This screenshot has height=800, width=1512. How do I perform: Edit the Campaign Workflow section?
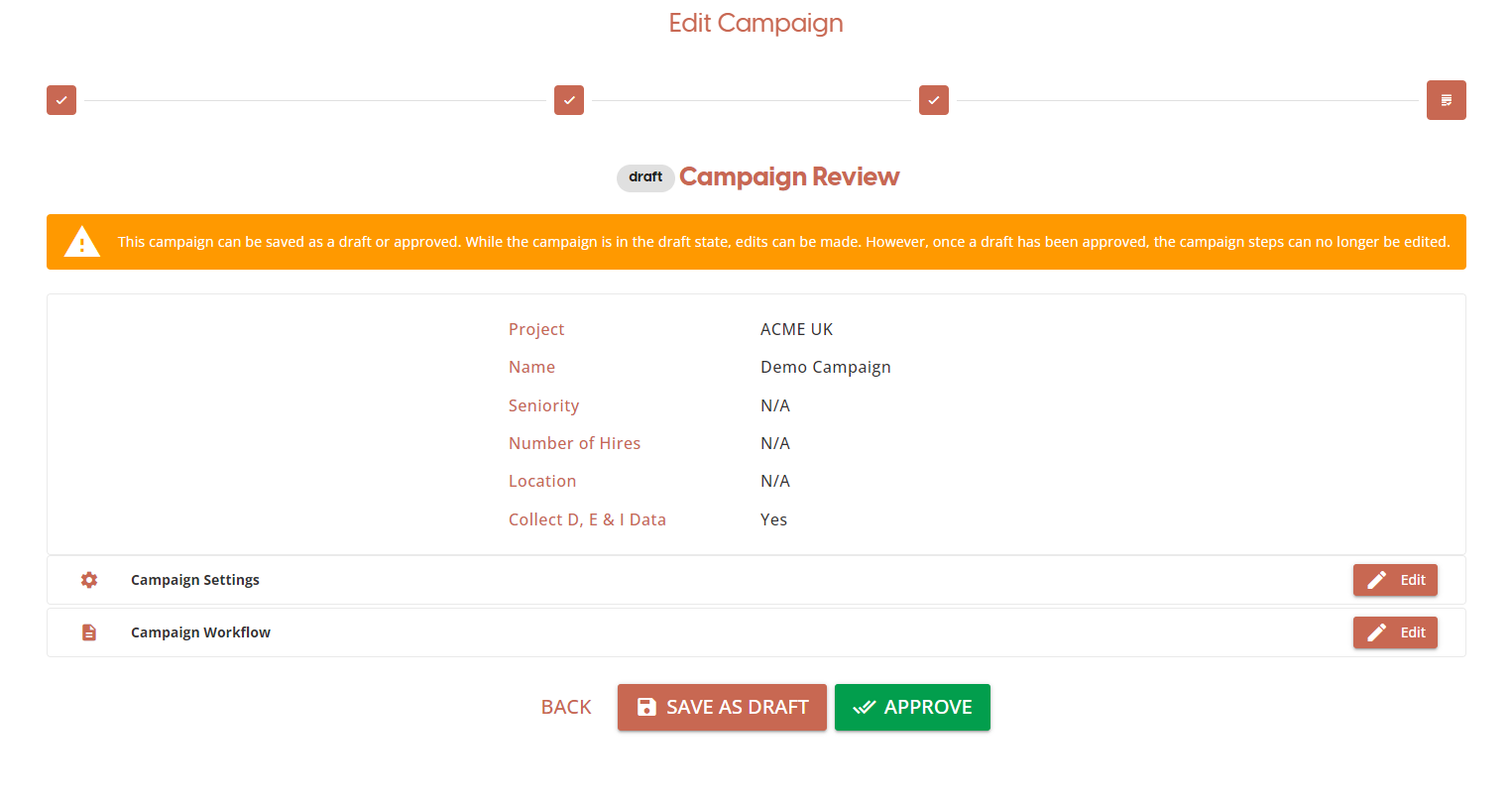[x=1394, y=632]
